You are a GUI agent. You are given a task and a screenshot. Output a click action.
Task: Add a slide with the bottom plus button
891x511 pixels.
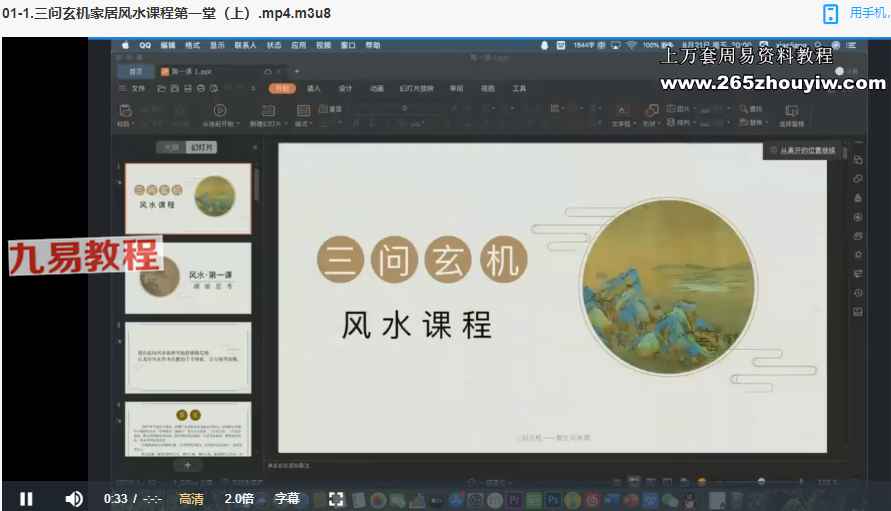coord(188,465)
